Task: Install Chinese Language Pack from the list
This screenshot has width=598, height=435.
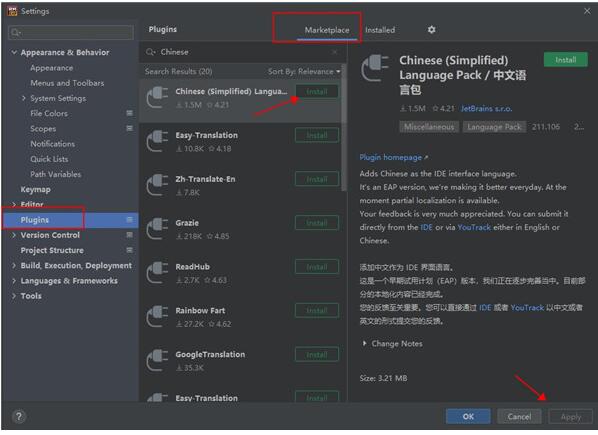Action: [x=317, y=91]
